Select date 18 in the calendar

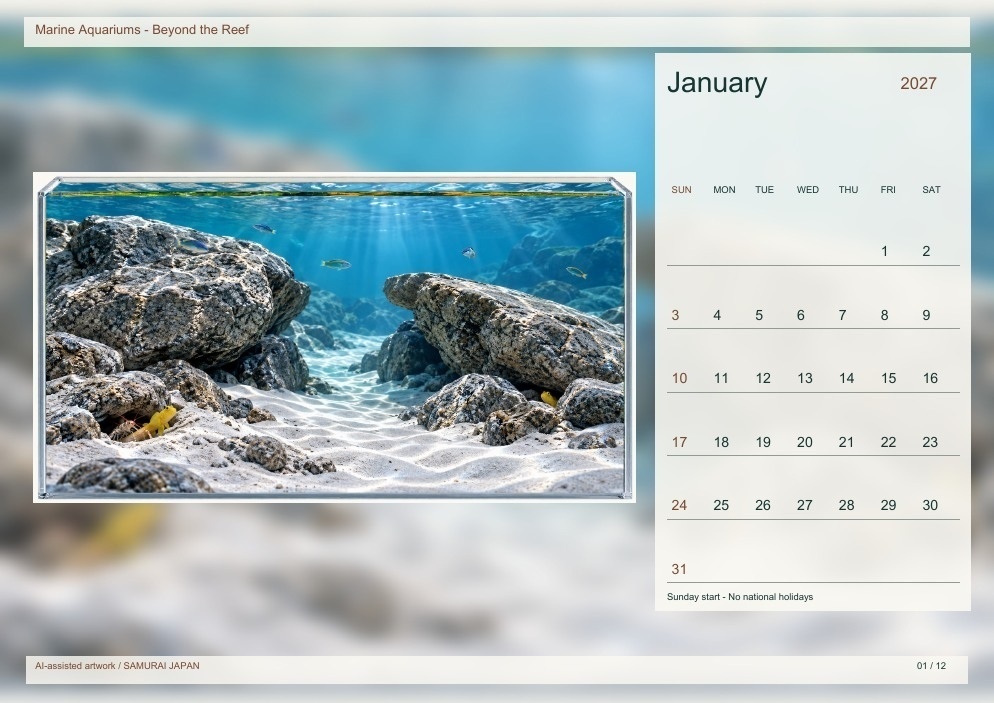[721, 442]
